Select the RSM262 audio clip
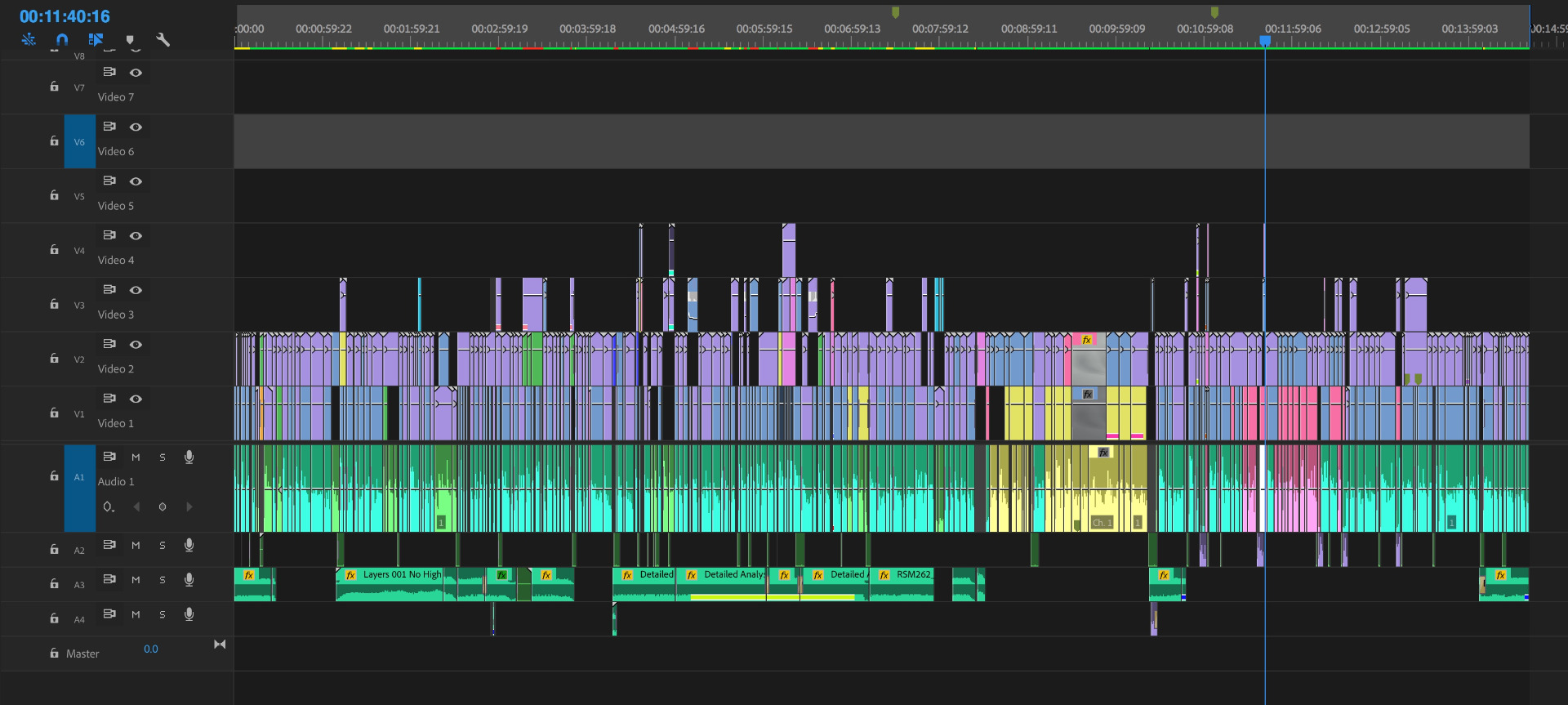This screenshot has height=705, width=1568. click(902, 584)
